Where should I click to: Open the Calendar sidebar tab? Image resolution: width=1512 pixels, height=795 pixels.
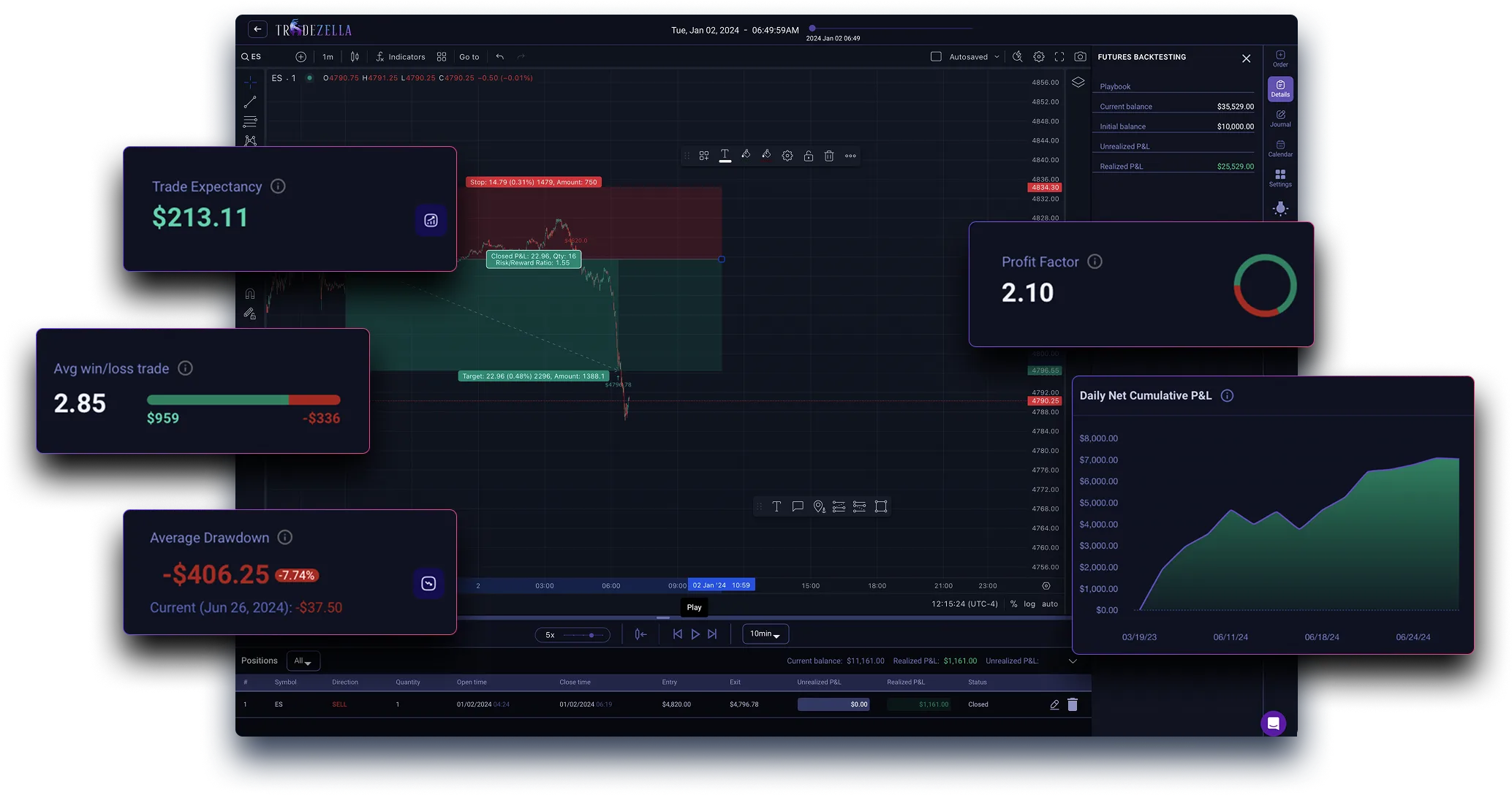tap(1279, 148)
